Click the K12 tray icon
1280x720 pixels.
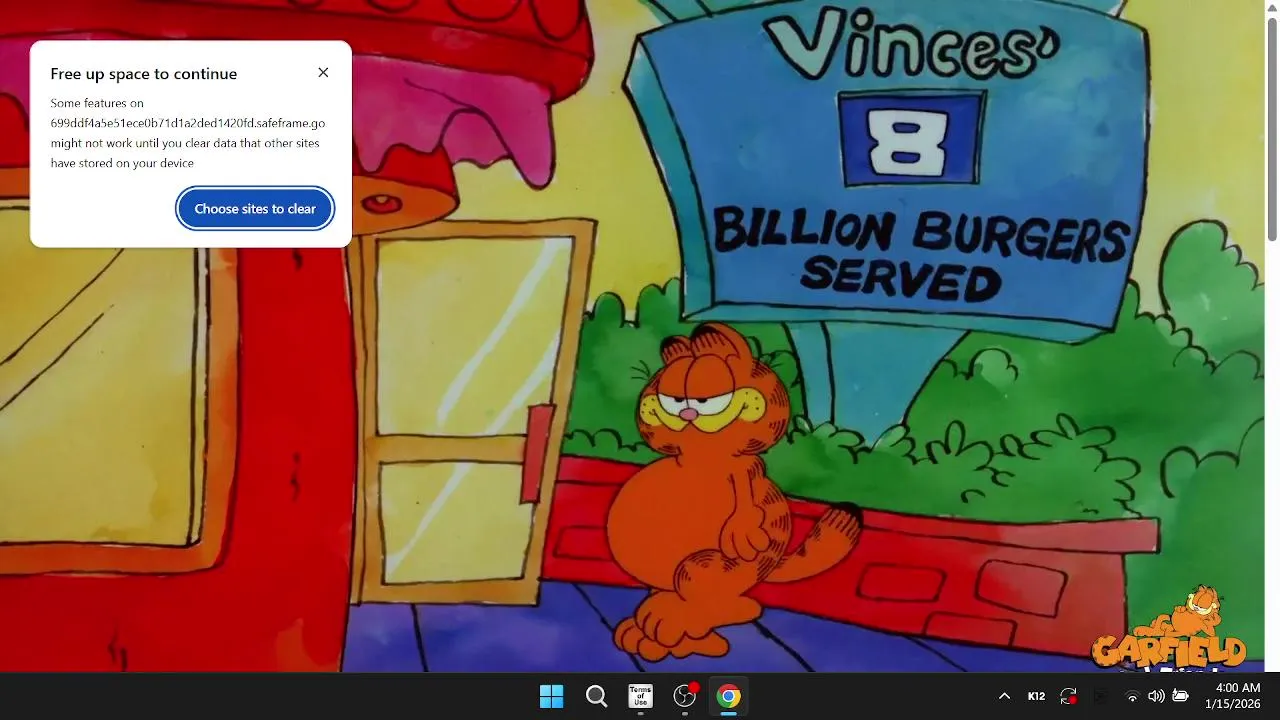pyautogui.click(x=1036, y=696)
